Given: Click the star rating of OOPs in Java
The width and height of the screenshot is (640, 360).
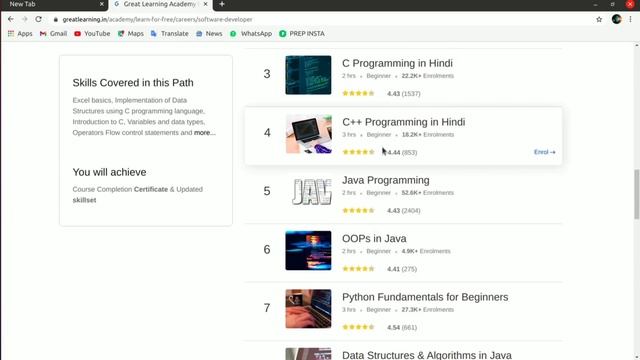Looking at the screenshot, I should (358, 269).
